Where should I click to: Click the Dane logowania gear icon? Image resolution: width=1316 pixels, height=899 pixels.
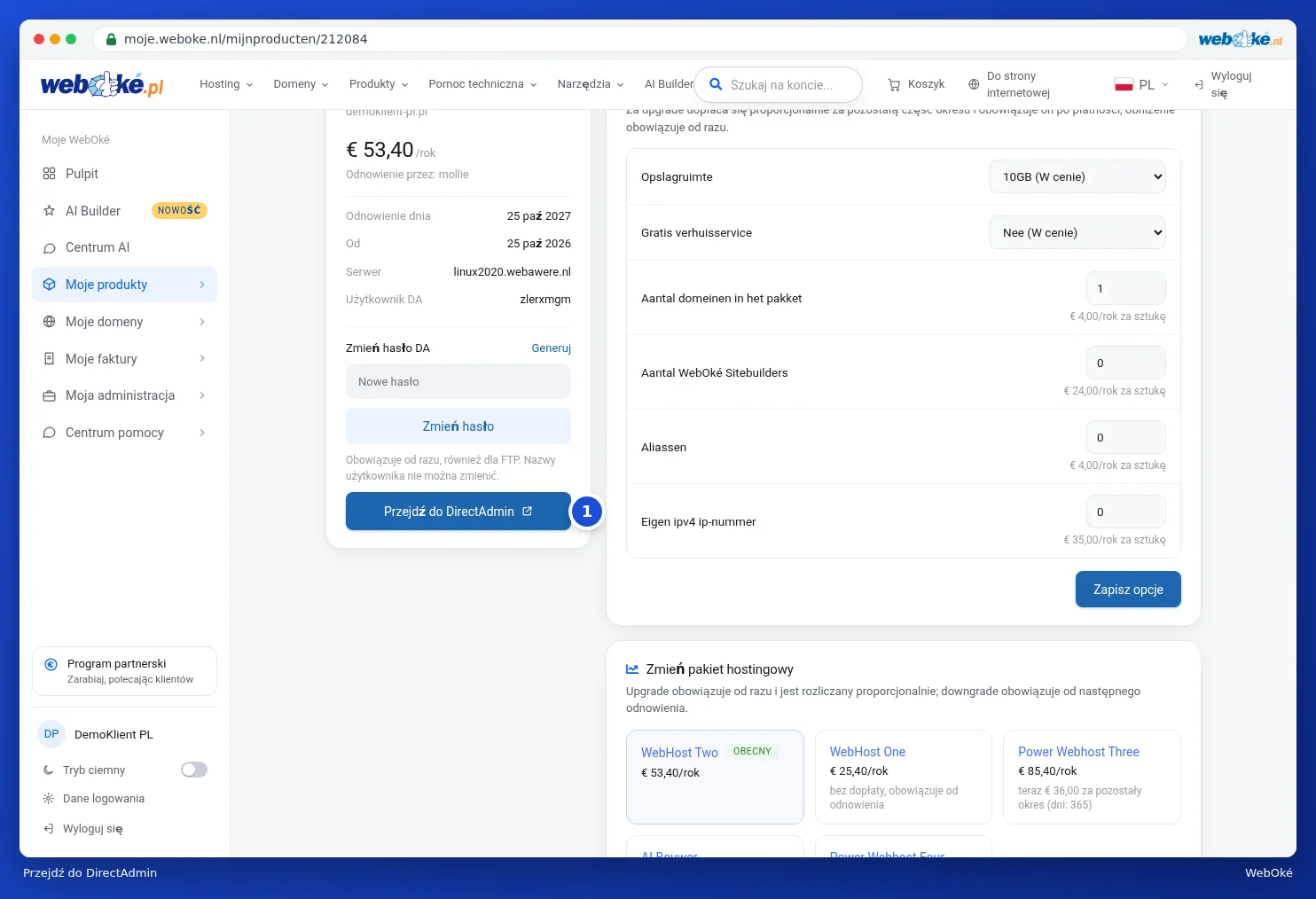(x=48, y=799)
